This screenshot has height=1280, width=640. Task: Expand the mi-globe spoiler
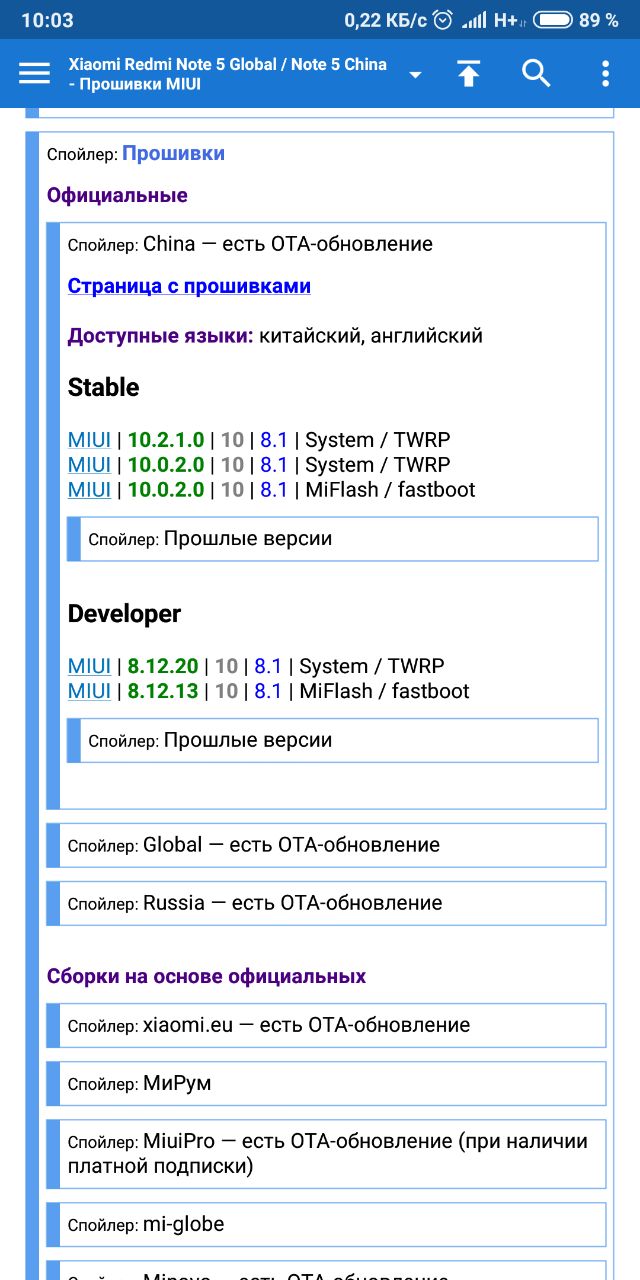(326, 1225)
